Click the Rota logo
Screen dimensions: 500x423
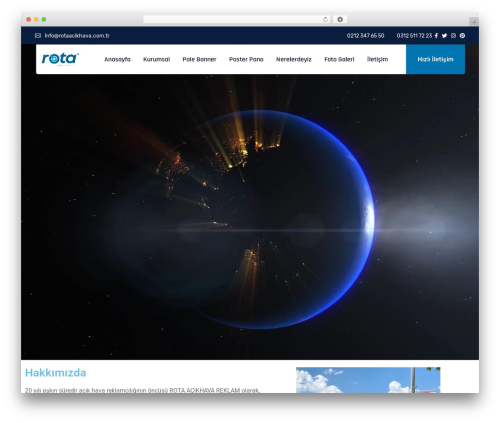pyautogui.click(x=60, y=59)
